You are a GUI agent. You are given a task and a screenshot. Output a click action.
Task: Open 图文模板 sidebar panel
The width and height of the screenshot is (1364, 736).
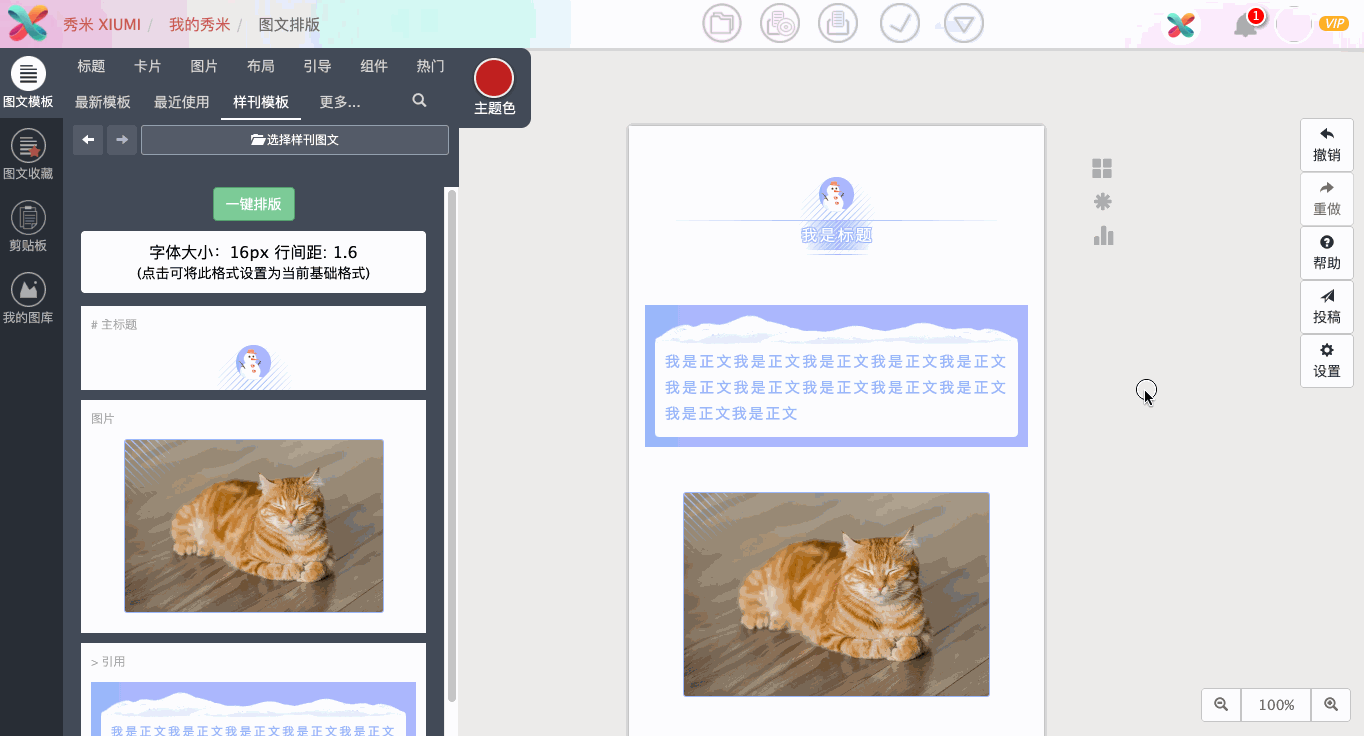[x=28, y=83]
